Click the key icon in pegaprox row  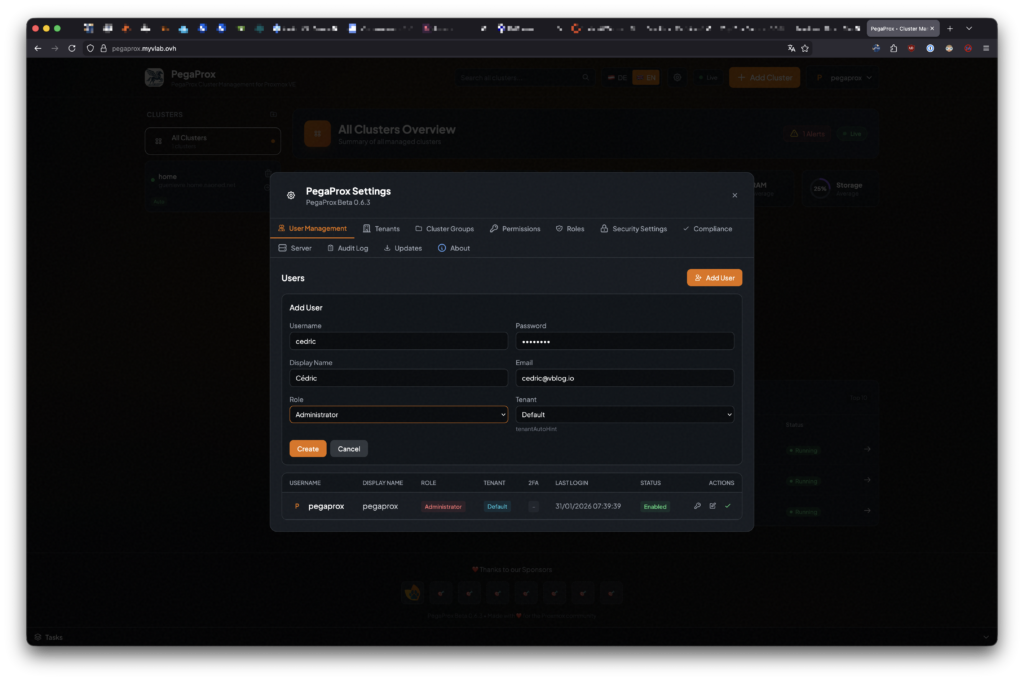pos(697,506)
